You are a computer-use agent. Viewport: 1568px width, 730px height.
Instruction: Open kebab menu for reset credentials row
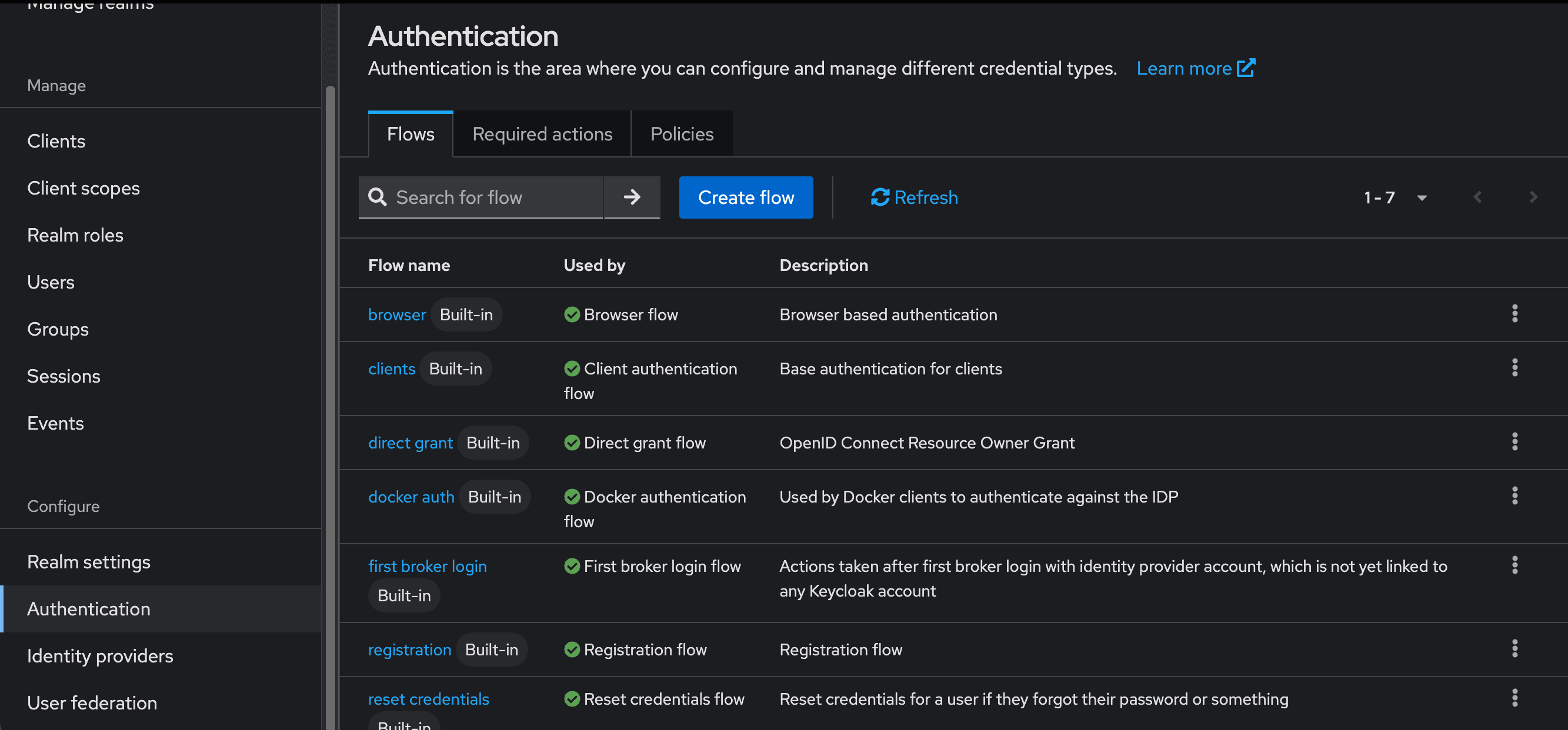(1514, 698)
